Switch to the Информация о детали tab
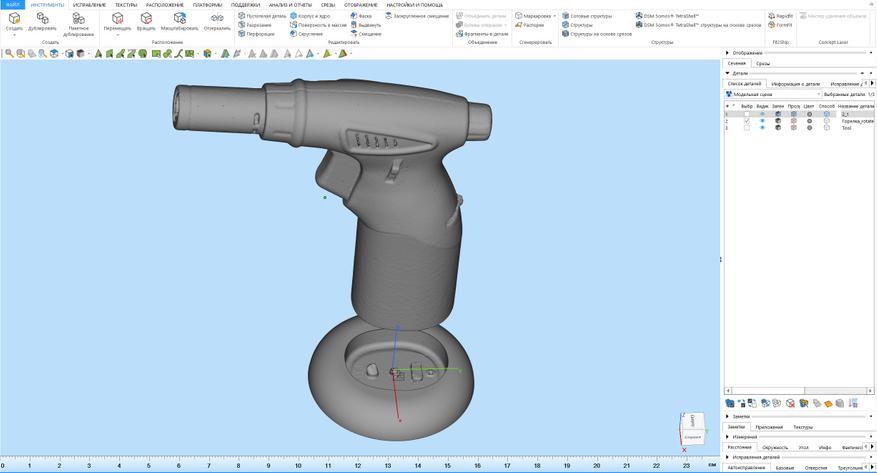Image resolution: width=877 pixels, height=473 pixels. pyautogui.click(x=795, y=84)
